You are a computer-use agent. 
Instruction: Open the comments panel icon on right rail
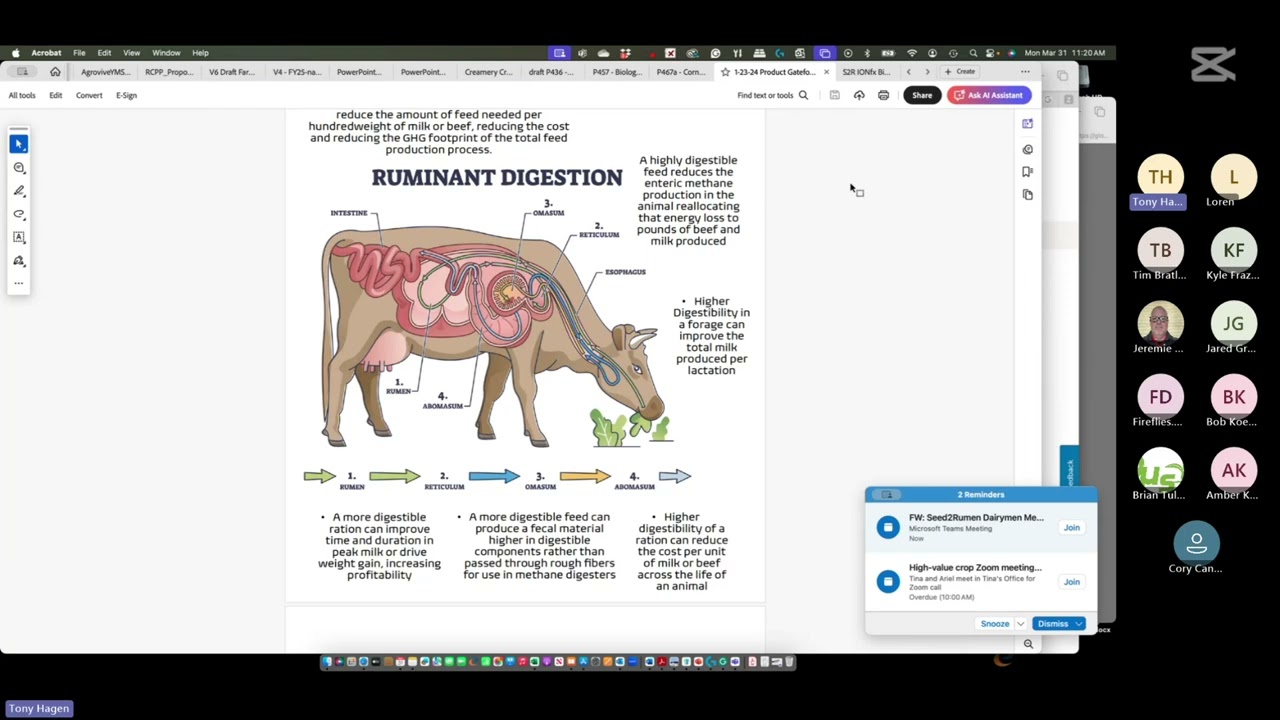pyautogui.click(x=1027, y=149)
